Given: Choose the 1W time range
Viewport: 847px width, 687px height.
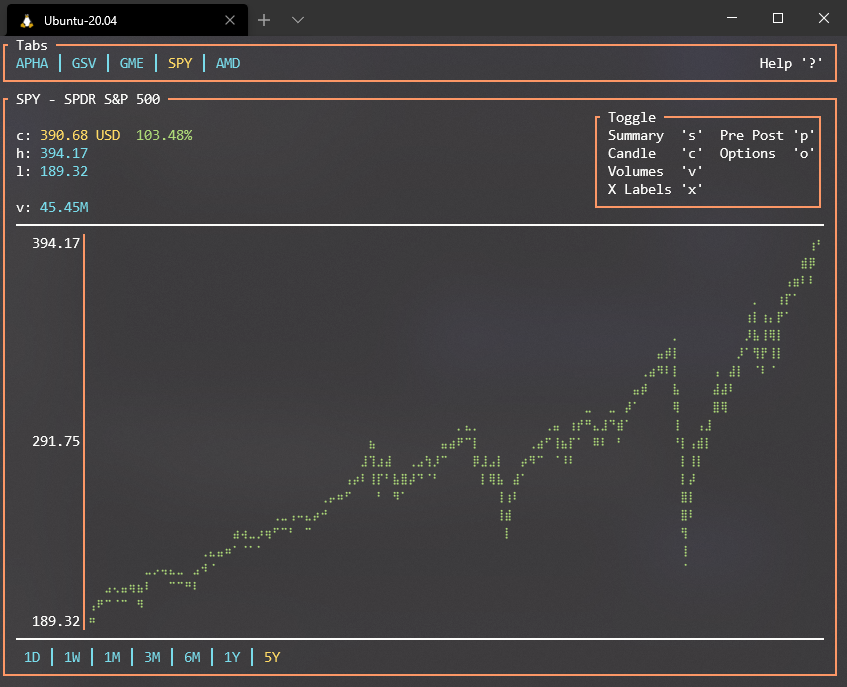Looking at the screenshot, I should coord(72,657).
